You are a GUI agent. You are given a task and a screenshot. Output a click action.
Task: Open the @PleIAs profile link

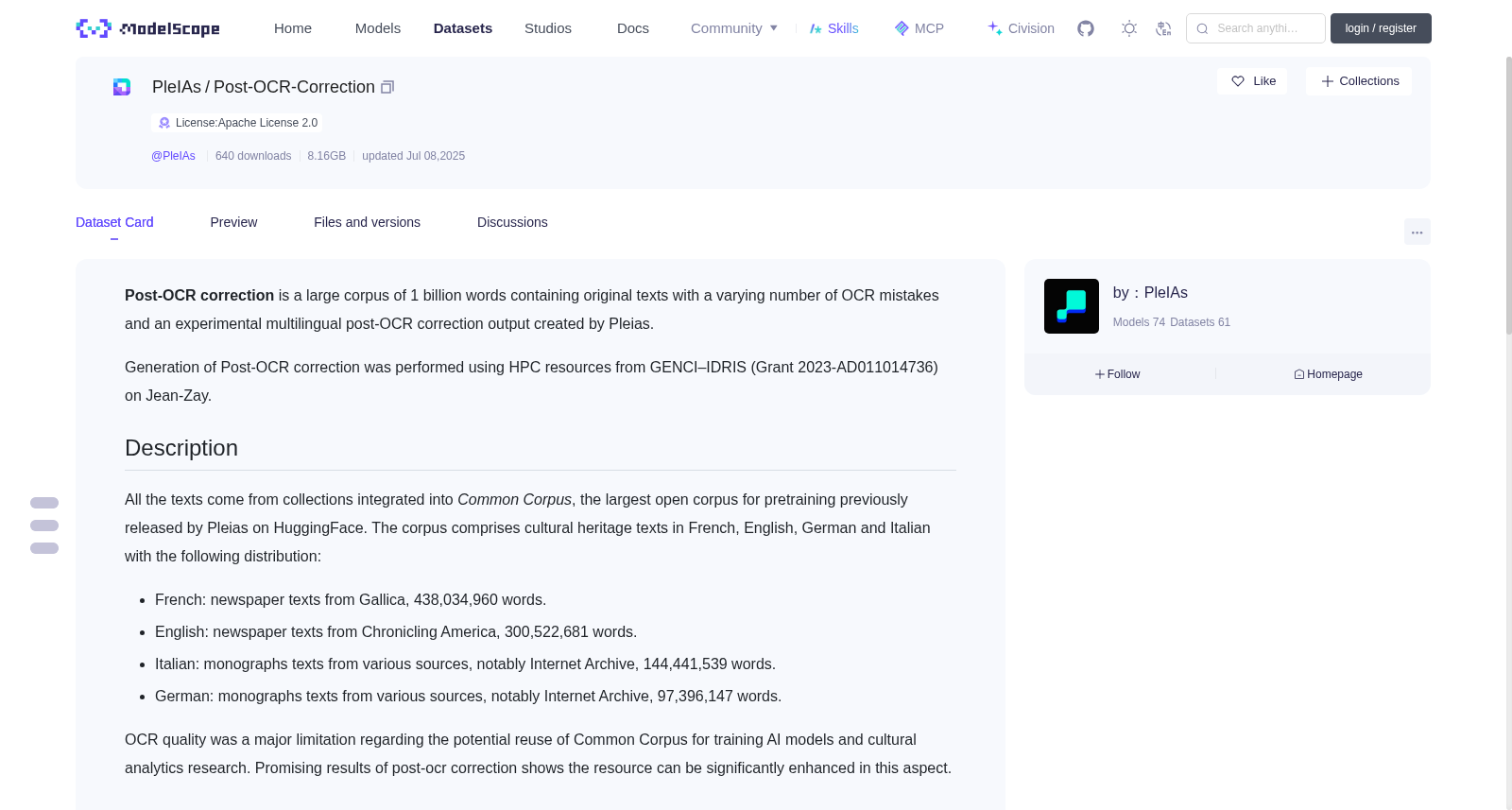pyautogui.click(x=173, y=156)
